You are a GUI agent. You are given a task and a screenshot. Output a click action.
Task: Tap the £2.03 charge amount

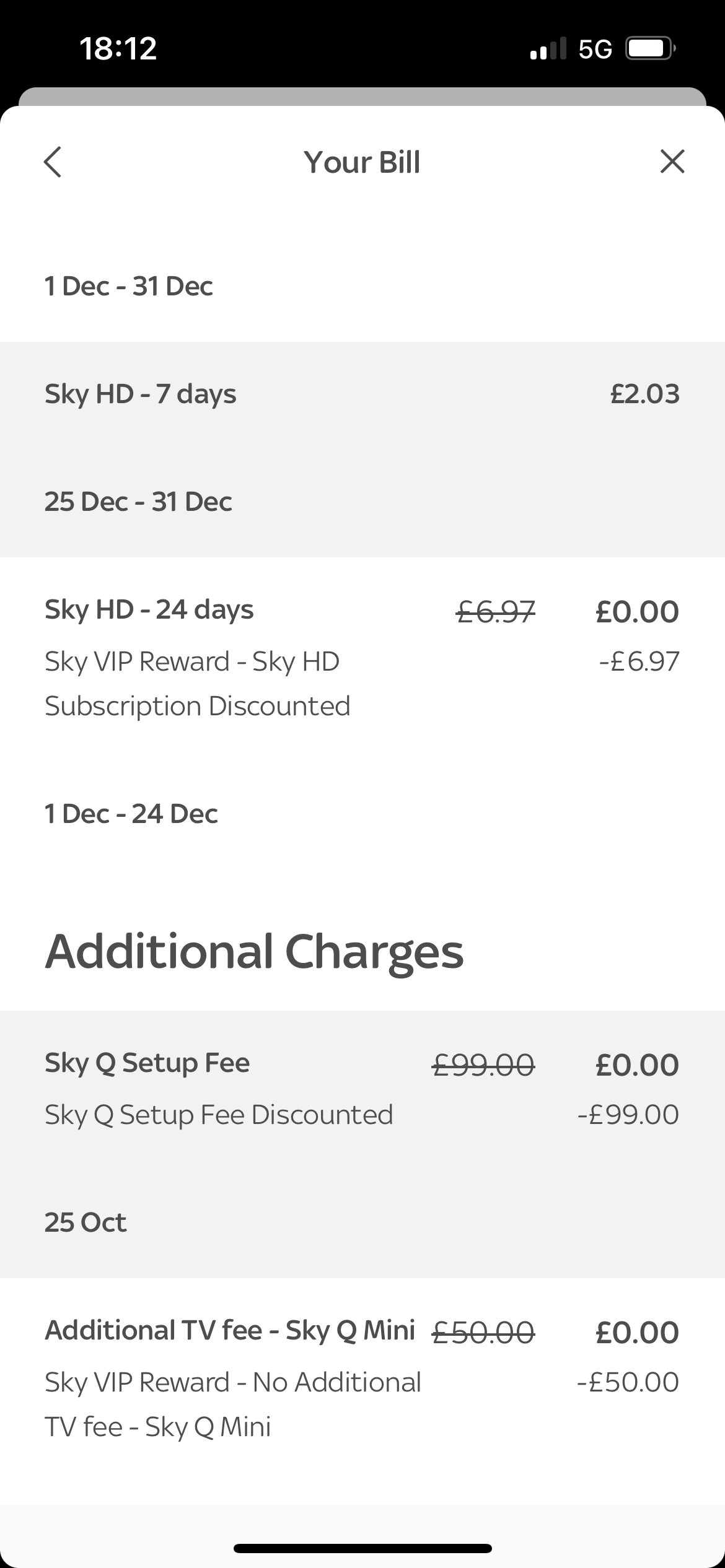[645, 394]
